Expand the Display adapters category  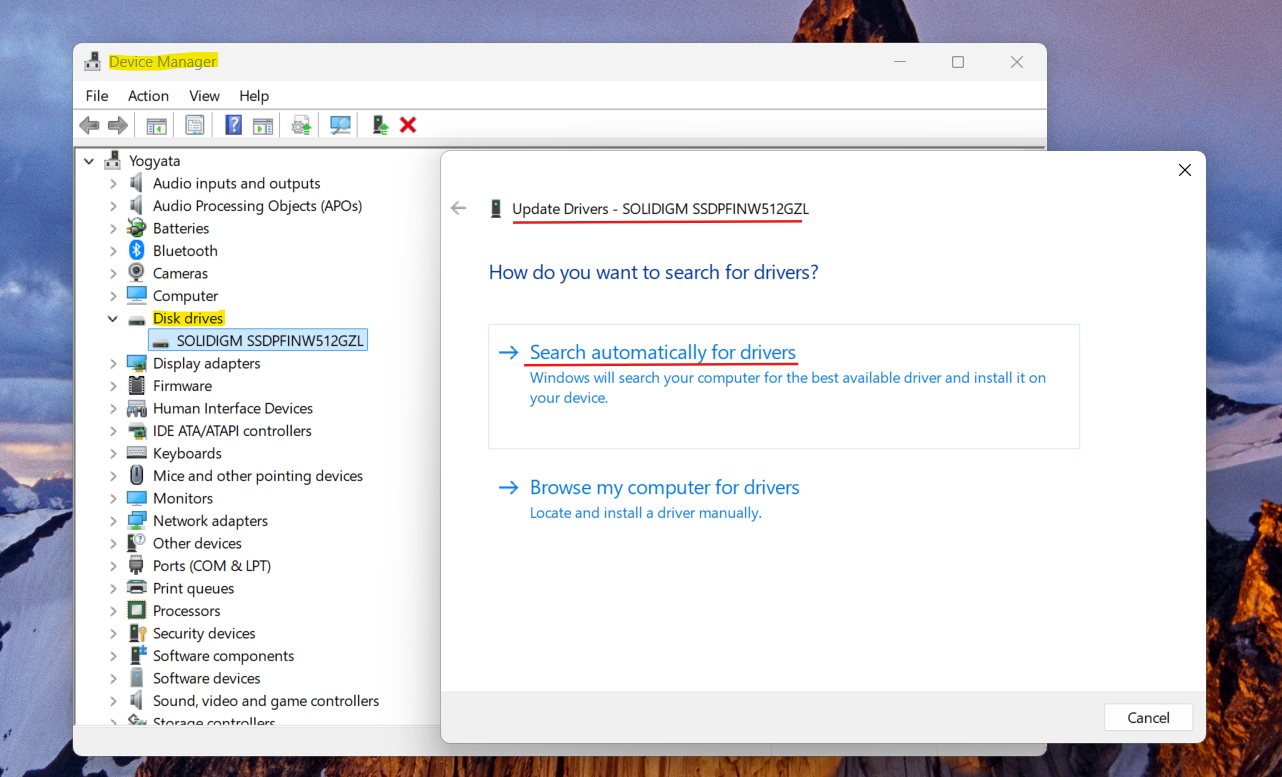(113, 363)
